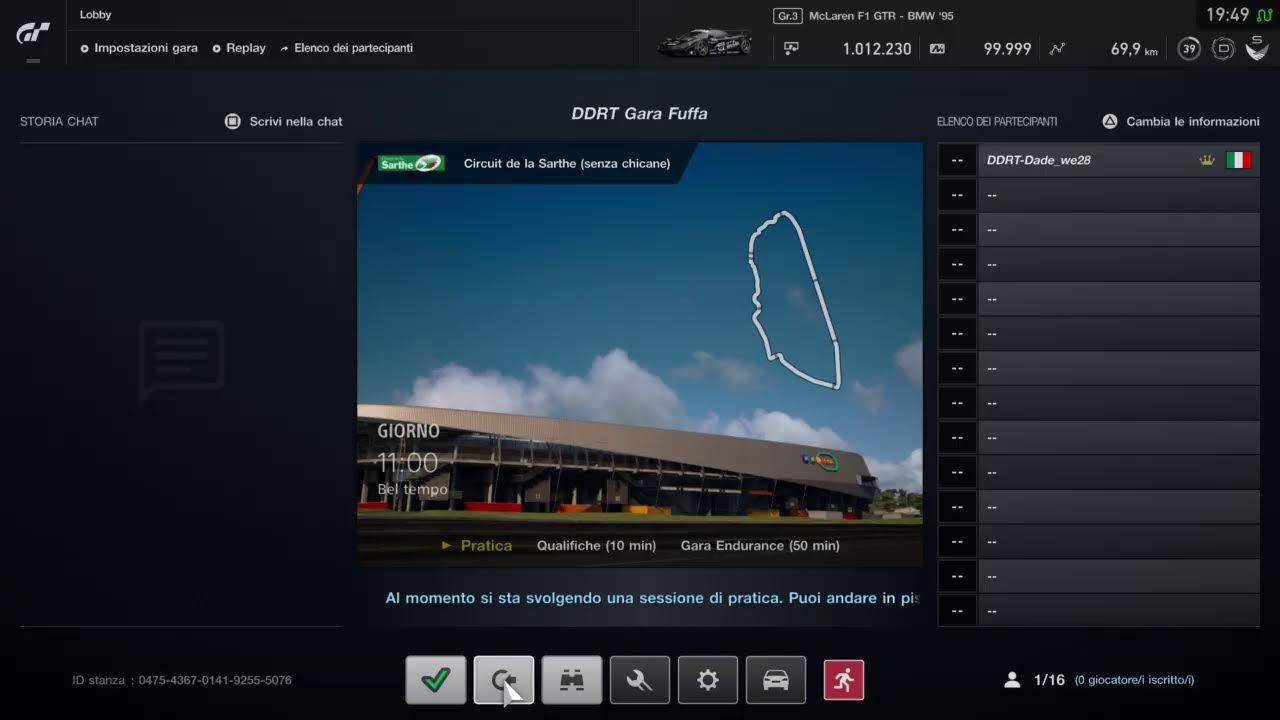The image size is (1280, 720).
Task: Click the driver rating D badge
Action: 1223,48
